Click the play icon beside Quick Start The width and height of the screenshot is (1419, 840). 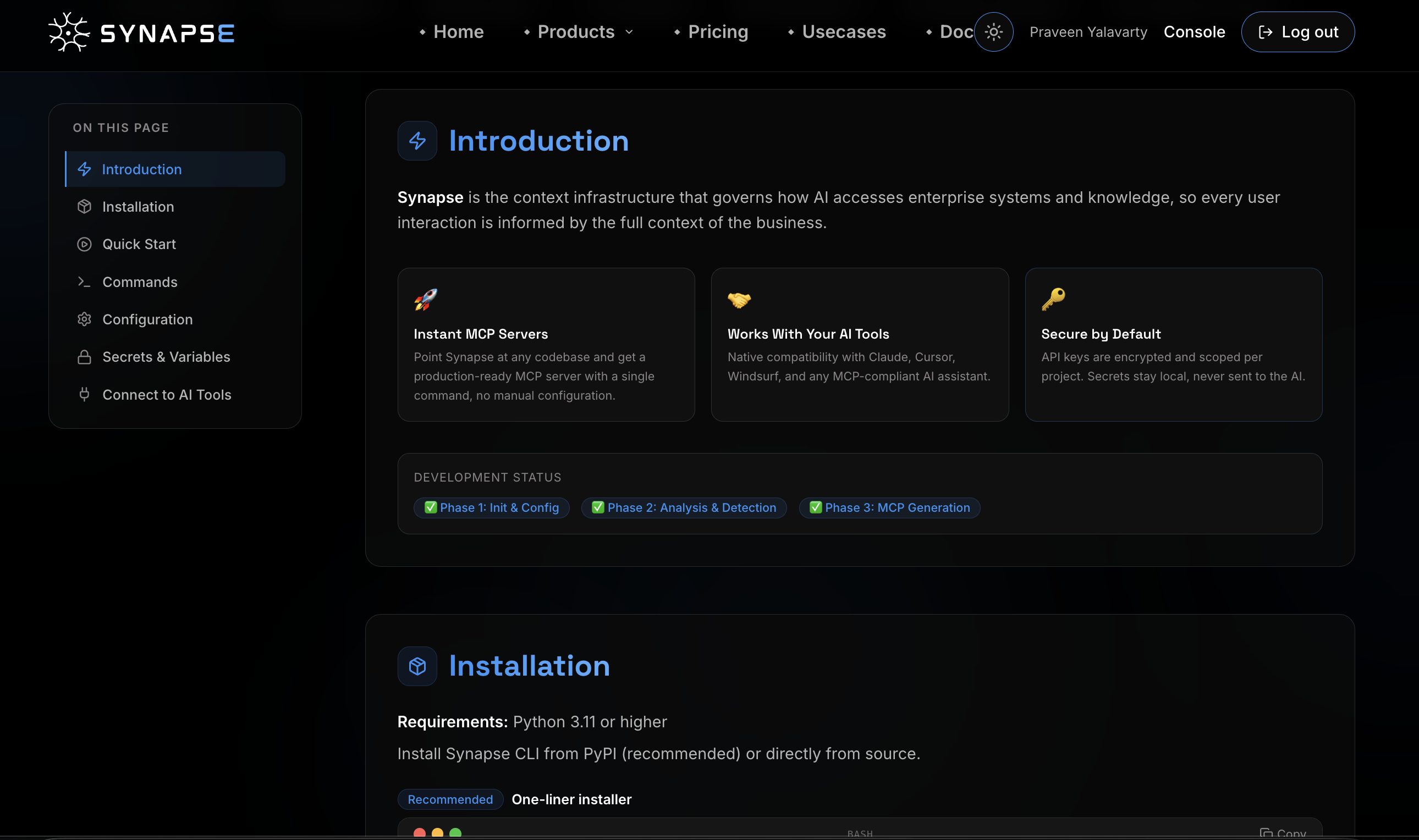84,244
